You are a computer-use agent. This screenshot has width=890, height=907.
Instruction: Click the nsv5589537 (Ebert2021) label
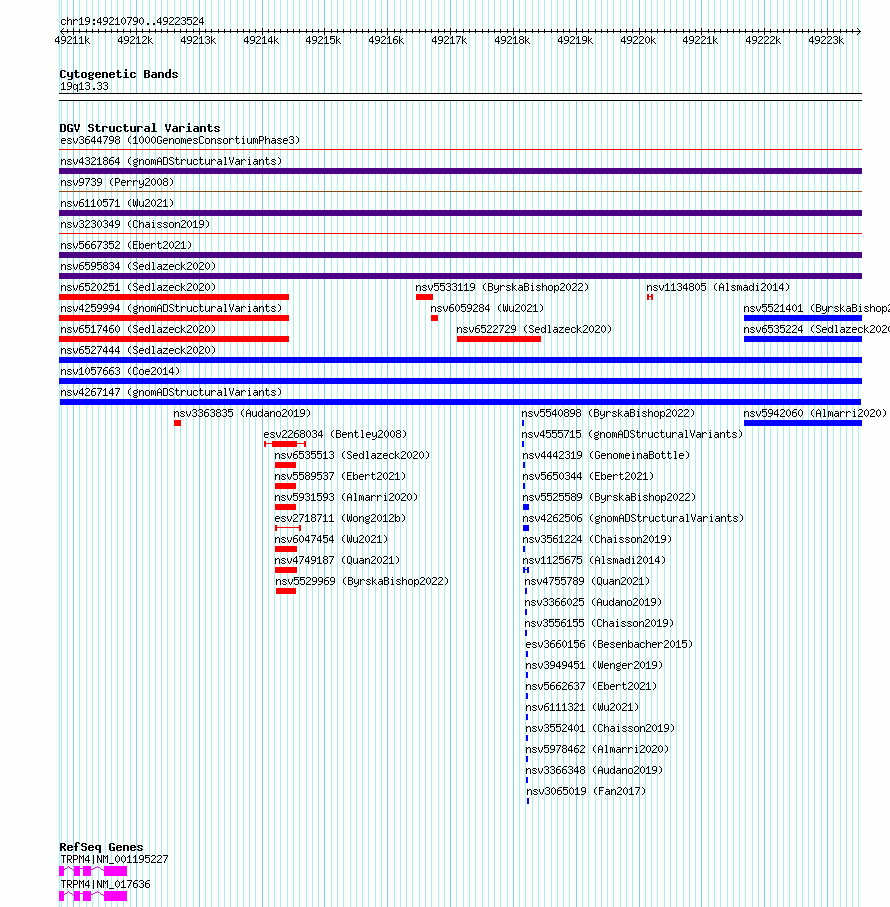tap(340, 476)
